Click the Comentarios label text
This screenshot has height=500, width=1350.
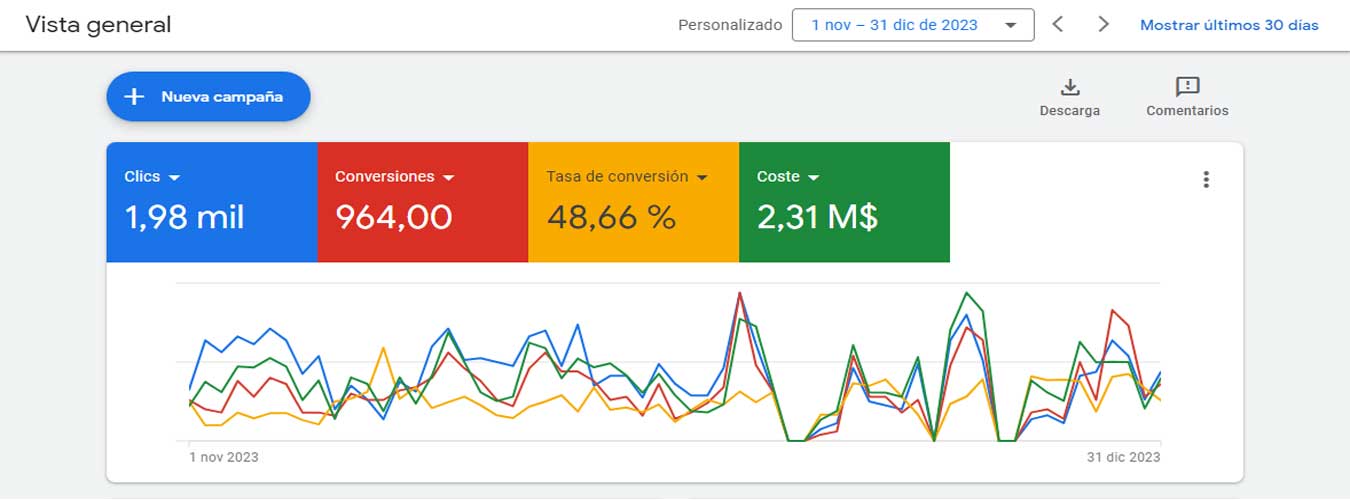[1187, 111]
